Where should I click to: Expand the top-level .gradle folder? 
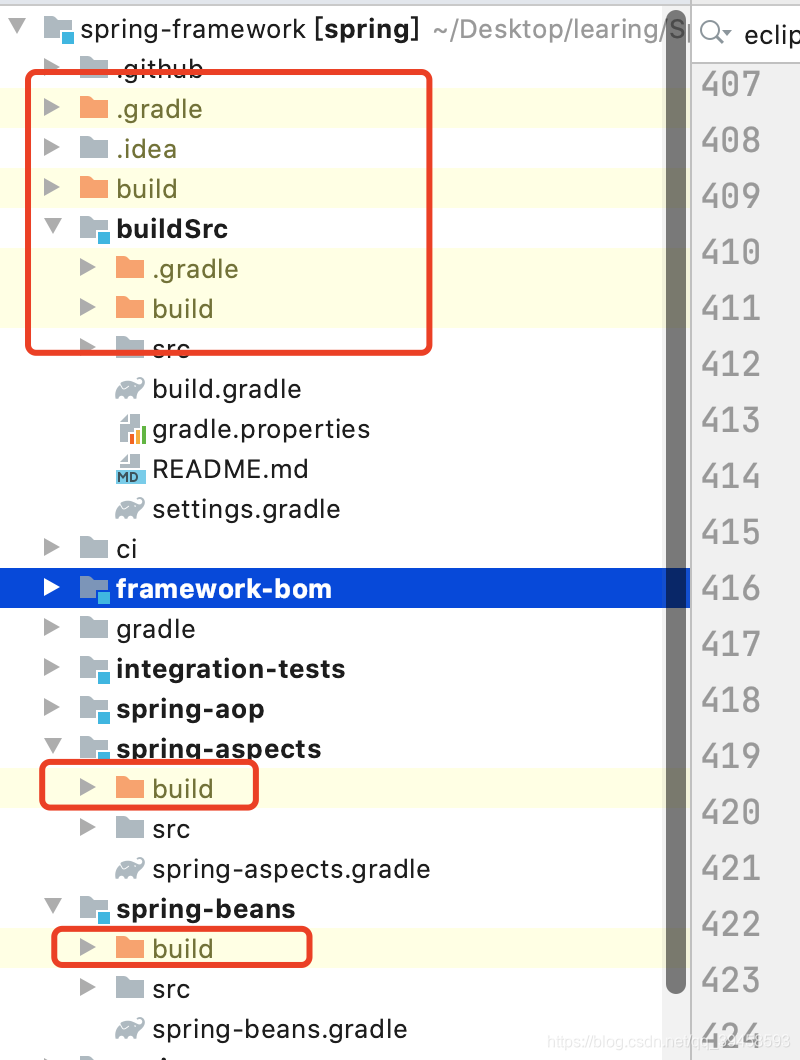(x=51, y=107)
